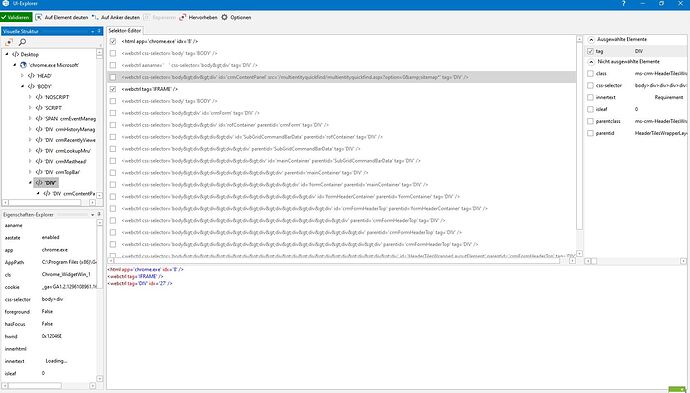Image resolution: width=690 pixels, height=393 pixels.
Task: Enable the css-selector attribute checkbox
Action: click(x=591, y=85)
